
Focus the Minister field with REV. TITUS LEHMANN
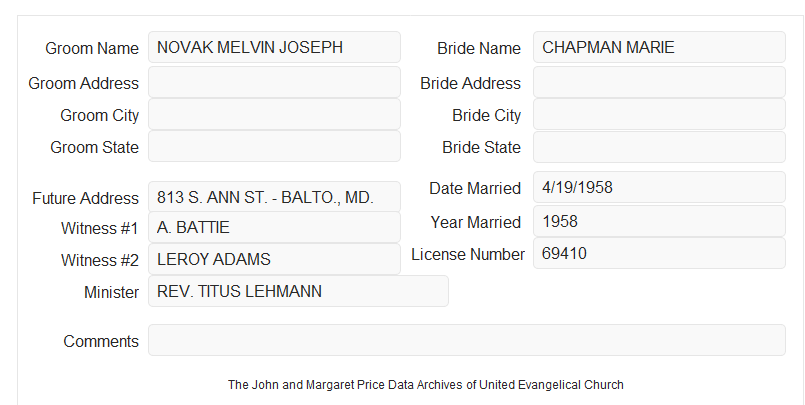(x=298, y=291)
